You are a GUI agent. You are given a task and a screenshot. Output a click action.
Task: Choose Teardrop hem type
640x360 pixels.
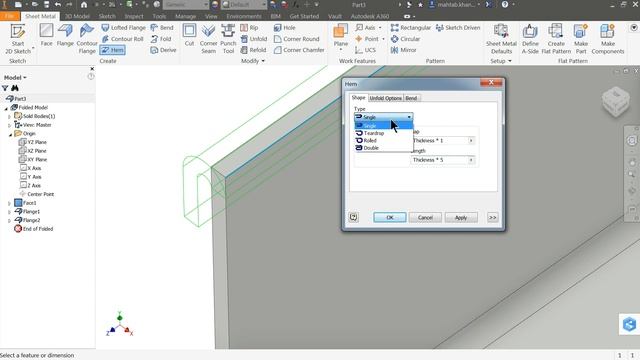383,133
